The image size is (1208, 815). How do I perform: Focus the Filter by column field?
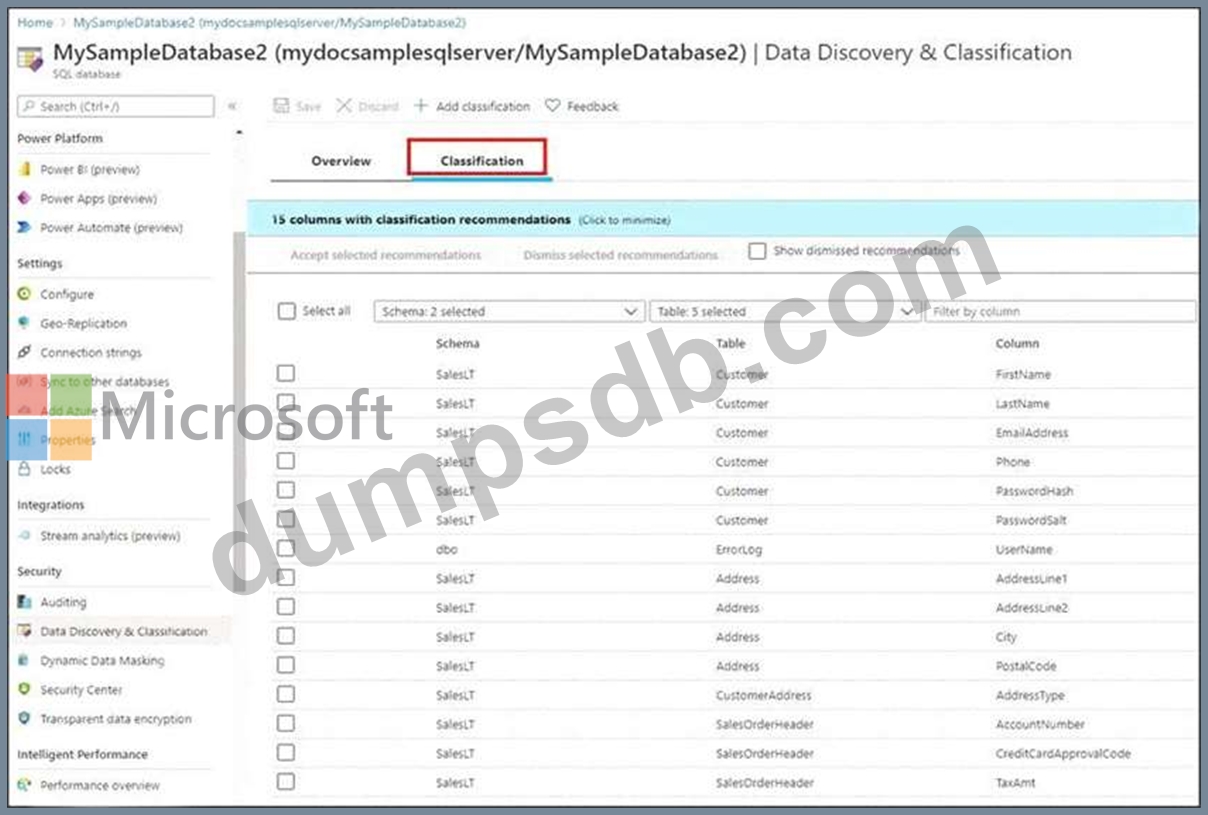point(1060,312)
